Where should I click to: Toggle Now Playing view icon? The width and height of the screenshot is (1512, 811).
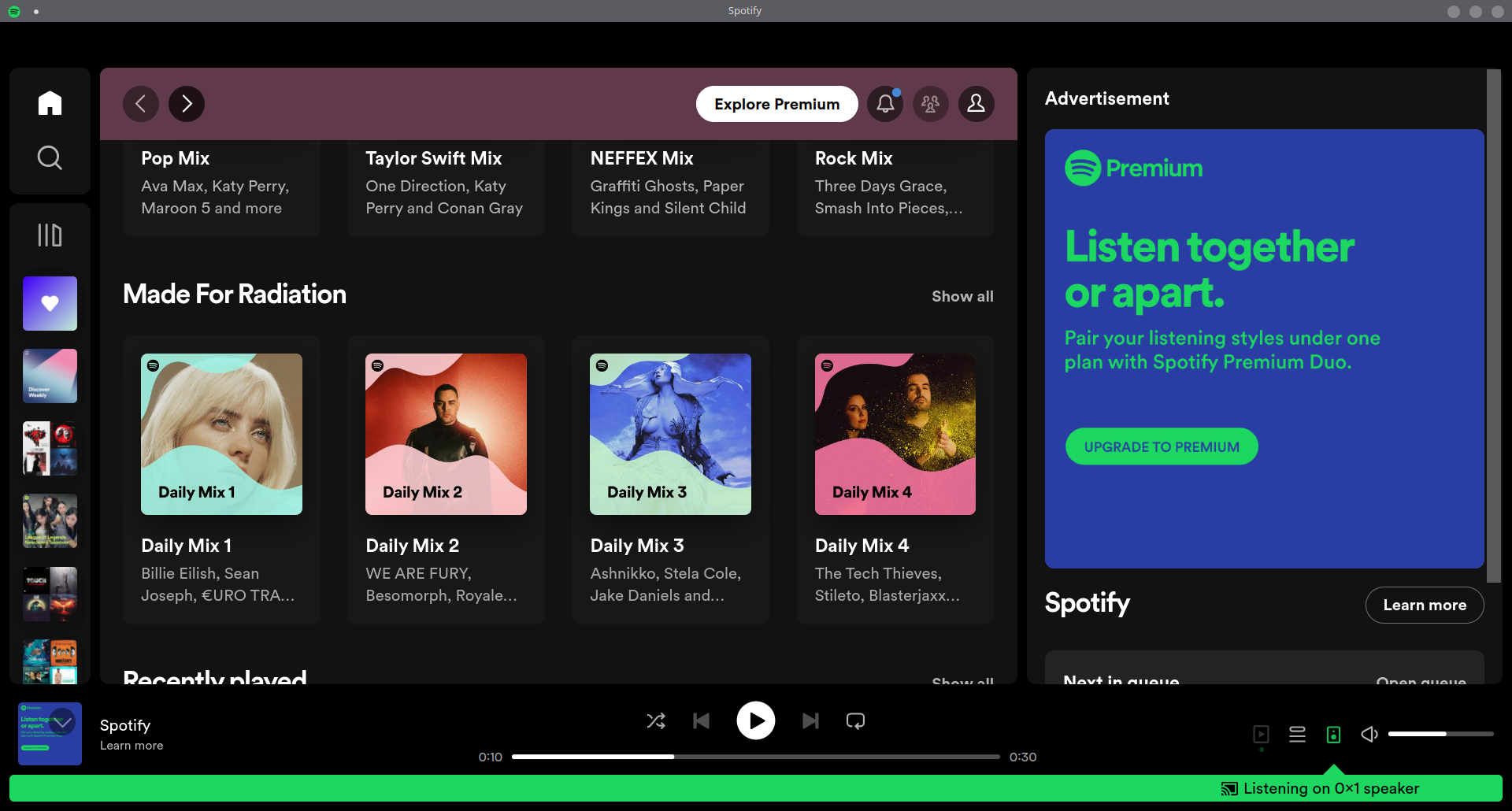[1261, 735]
